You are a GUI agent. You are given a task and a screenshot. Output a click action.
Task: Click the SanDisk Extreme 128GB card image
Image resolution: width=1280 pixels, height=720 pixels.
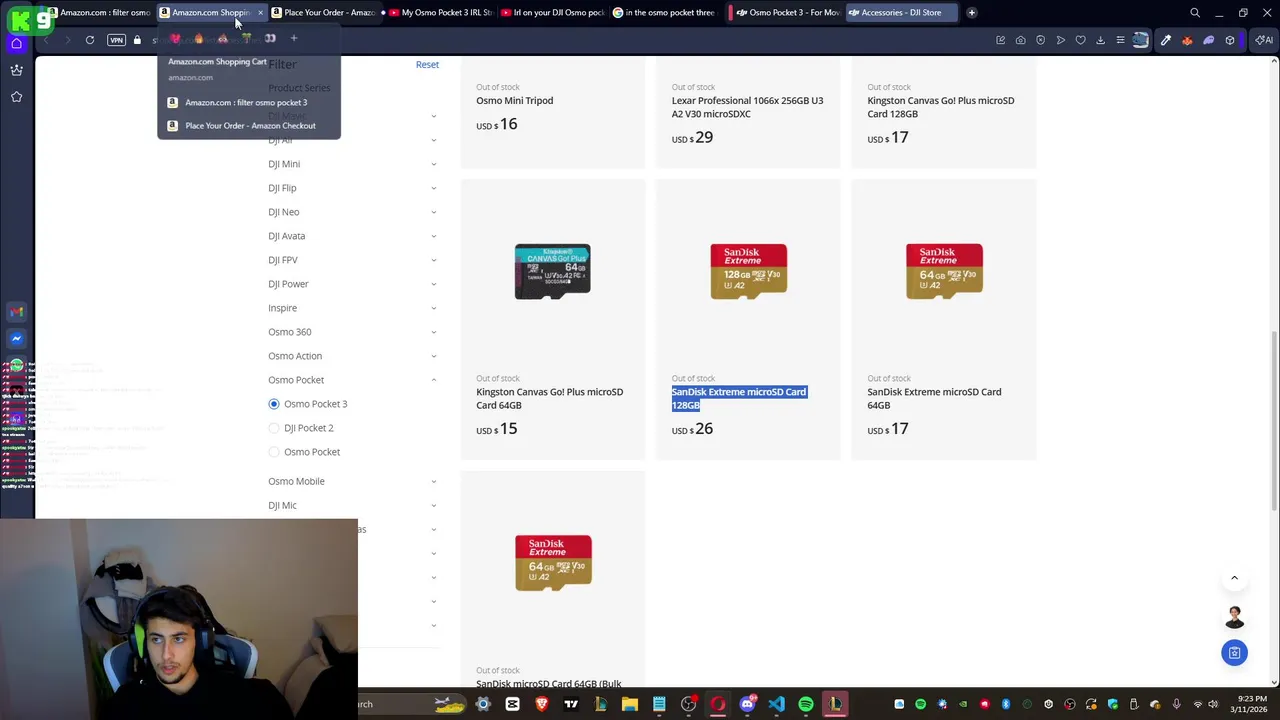coord(748,271)
